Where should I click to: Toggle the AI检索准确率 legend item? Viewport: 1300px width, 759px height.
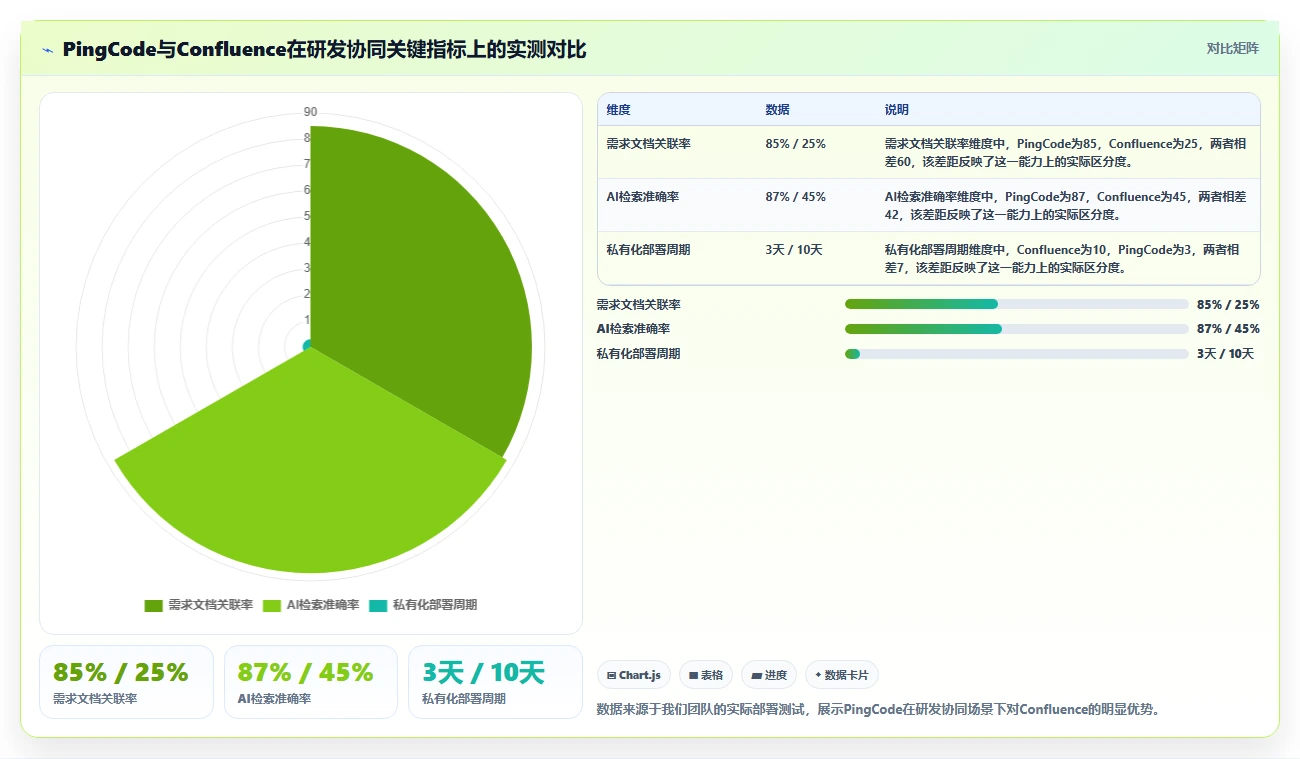click(311, 605)
